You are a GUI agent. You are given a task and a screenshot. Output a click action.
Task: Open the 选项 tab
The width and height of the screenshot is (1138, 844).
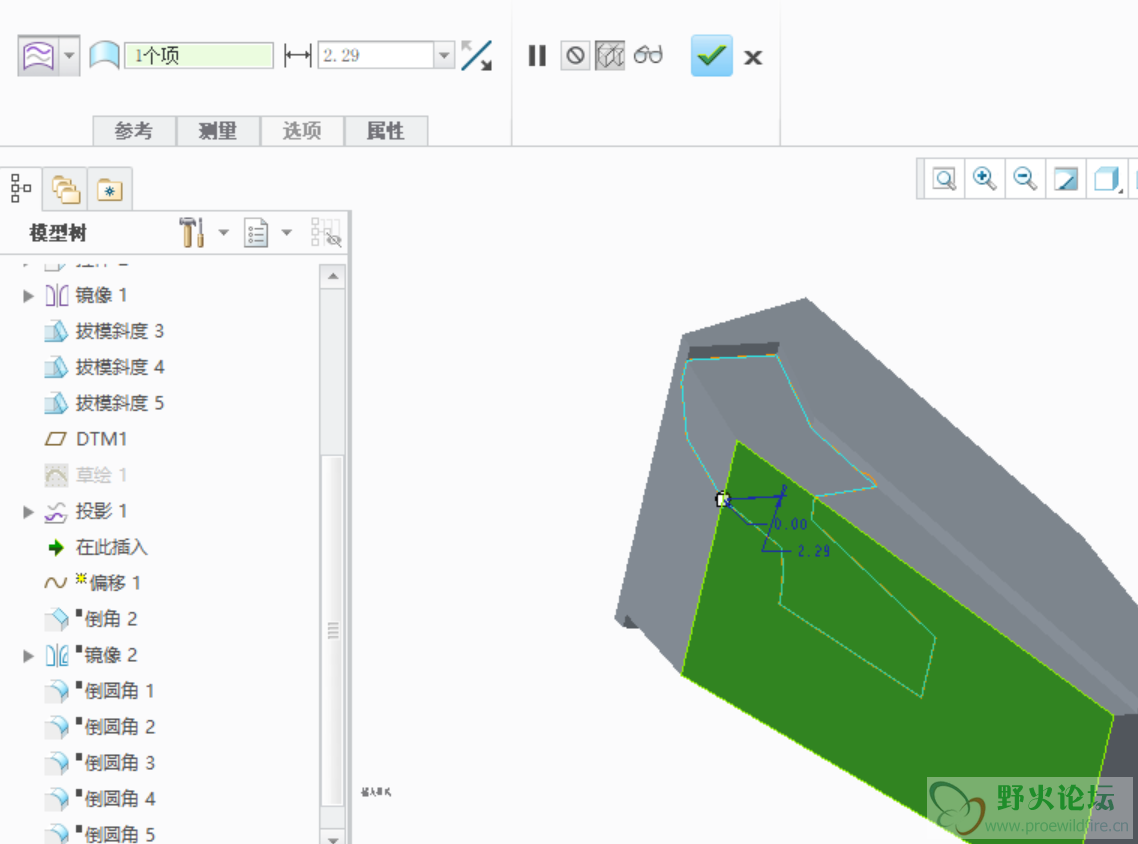click(x=302, y=131)
